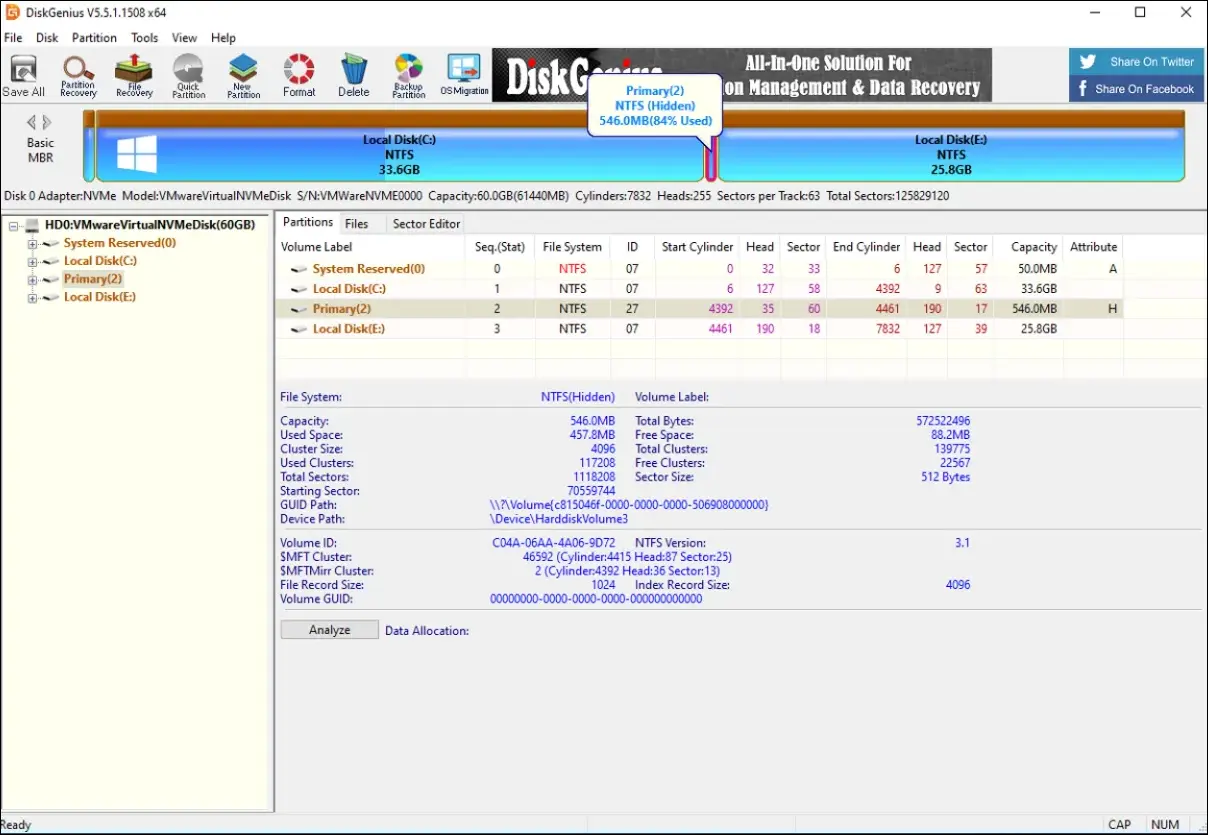
Task: Click the Format toolbar icon
Action: pos(298,76)
